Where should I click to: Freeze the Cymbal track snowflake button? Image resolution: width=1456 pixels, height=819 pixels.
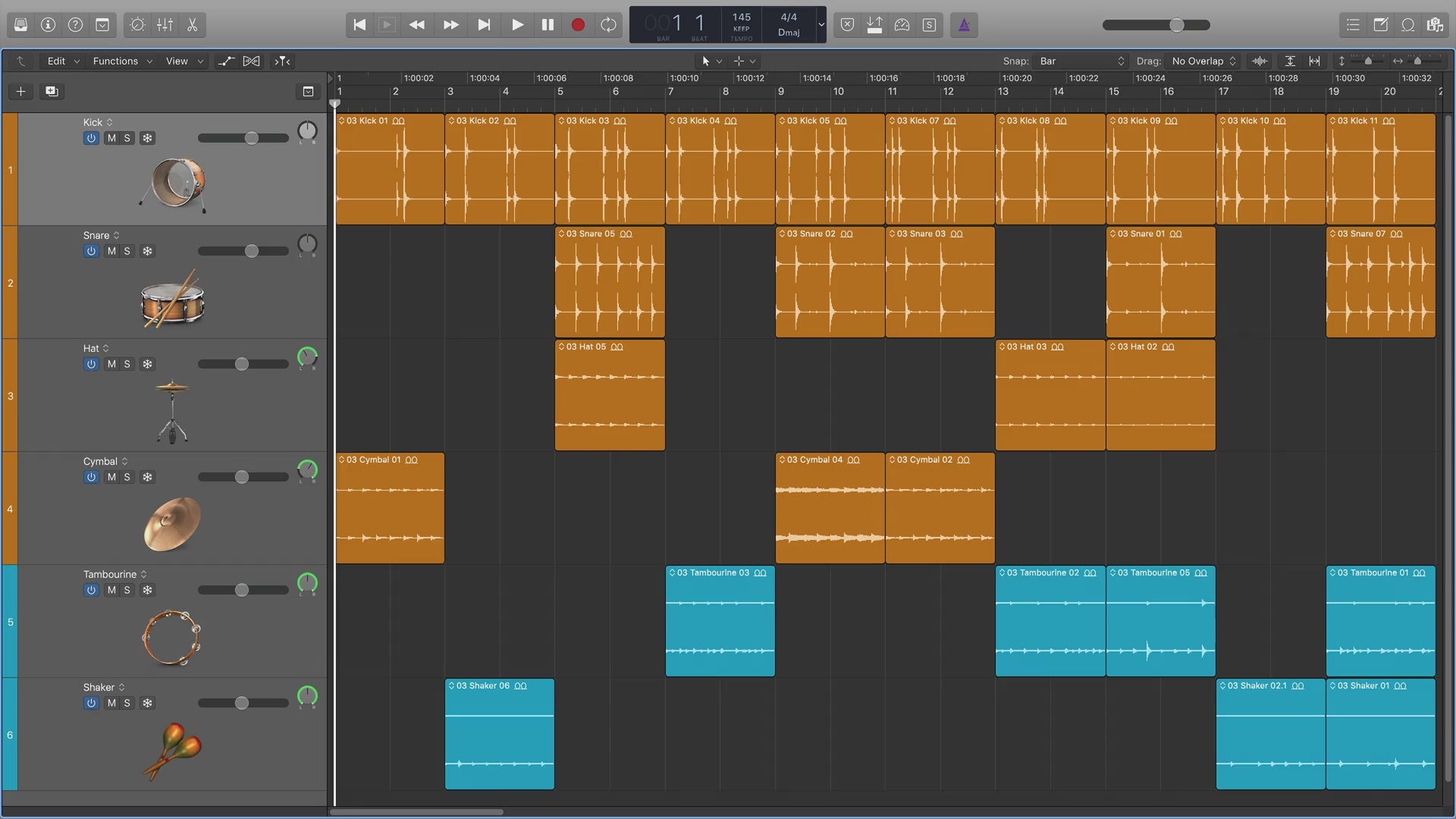[x=147, y=477]
